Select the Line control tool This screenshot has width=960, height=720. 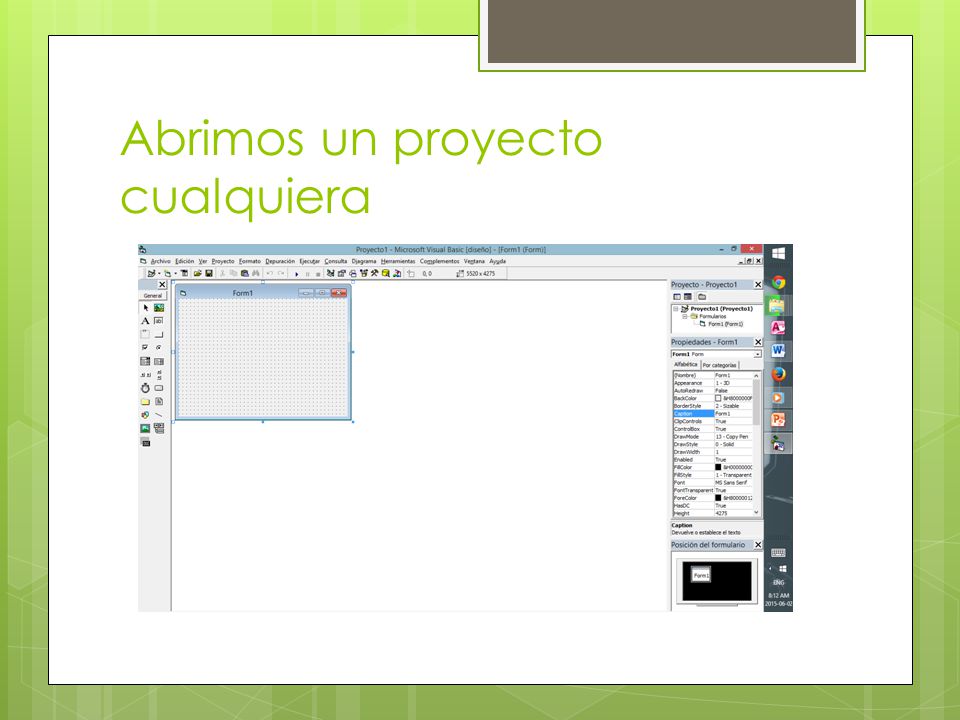coord(159,415)
